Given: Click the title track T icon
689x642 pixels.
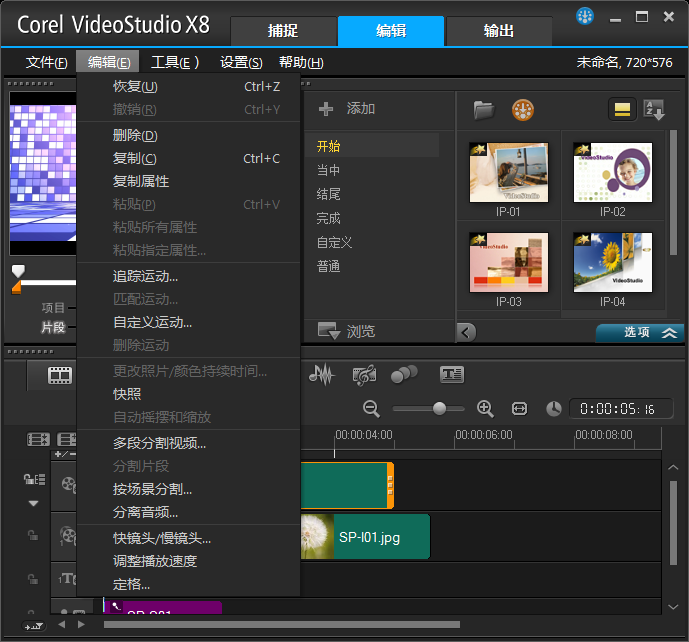Looking at the screenshot, I should pos(67,579).
